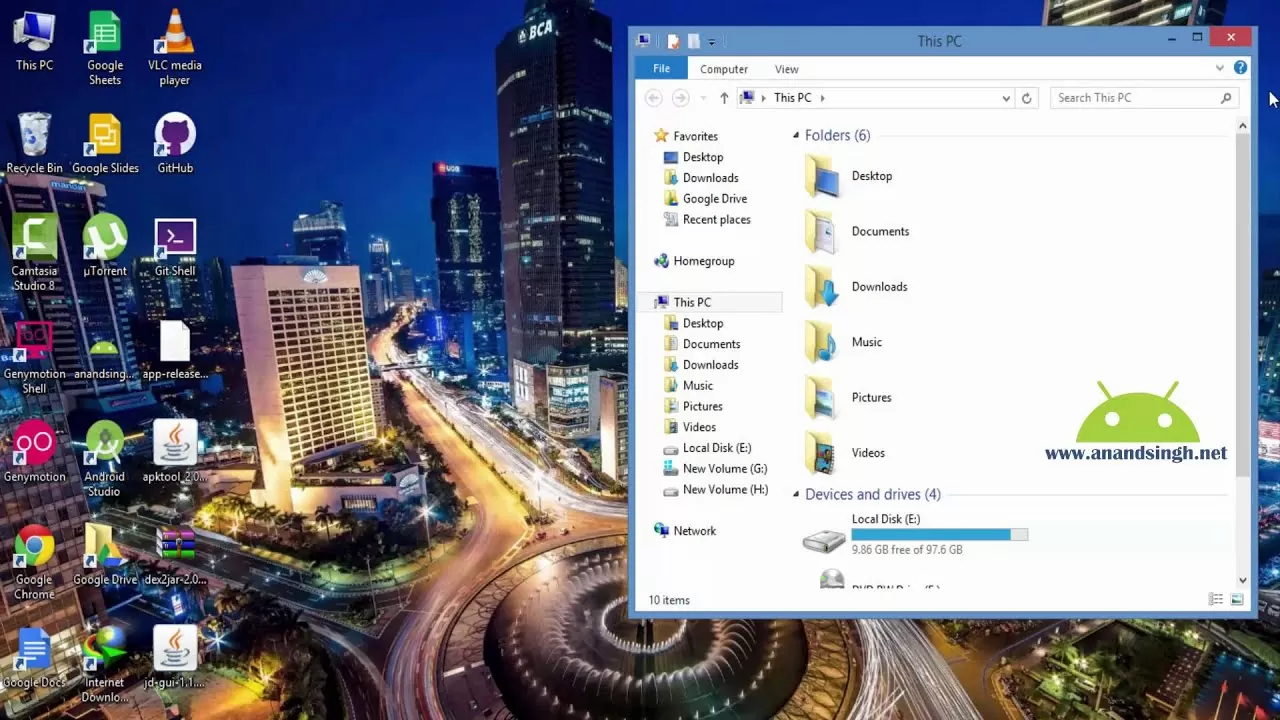Open the Computer ribbon tab
Image resolution: width=1280 pixels, height=720 pixels.
tap(724, 69)
